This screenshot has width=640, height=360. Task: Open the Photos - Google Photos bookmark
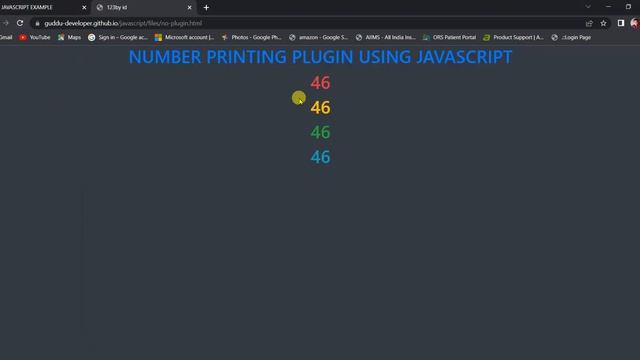pos(251,37)
